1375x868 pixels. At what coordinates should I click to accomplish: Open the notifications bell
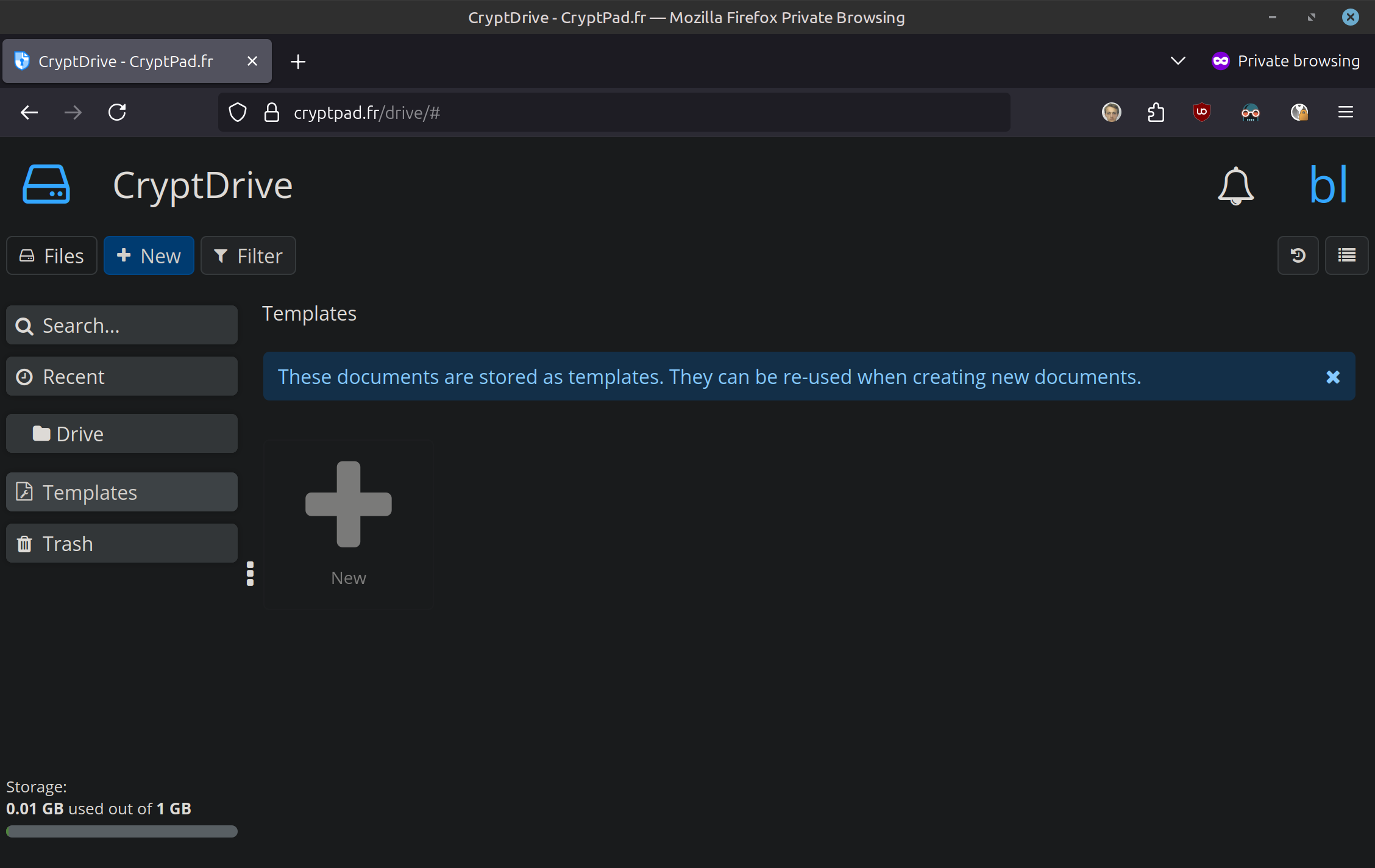pos(1235,185)
